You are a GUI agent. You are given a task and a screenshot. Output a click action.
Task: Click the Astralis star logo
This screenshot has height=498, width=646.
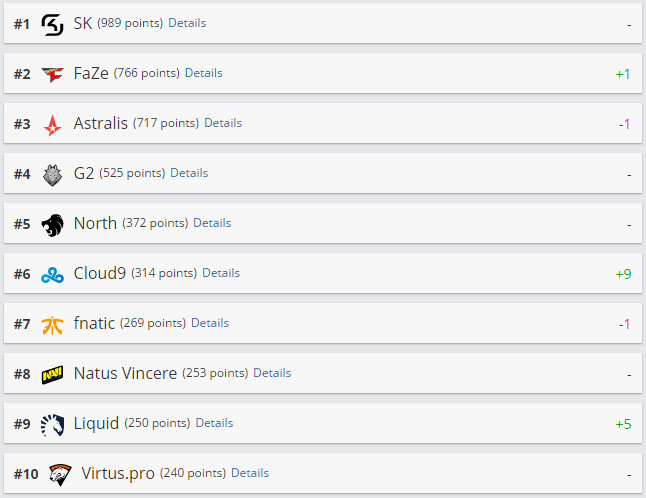click(x=53, y=124)
